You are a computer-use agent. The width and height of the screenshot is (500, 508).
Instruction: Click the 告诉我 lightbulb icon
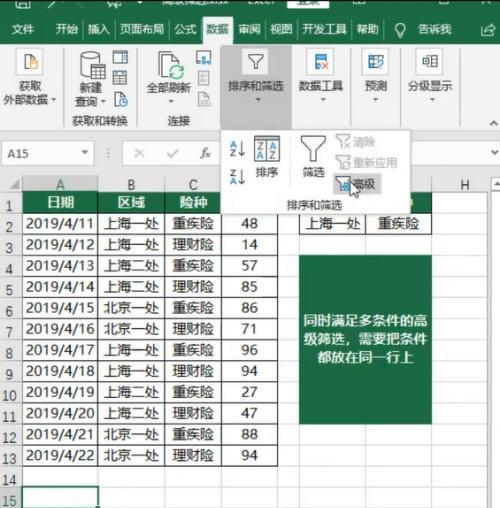click(400, 30)
